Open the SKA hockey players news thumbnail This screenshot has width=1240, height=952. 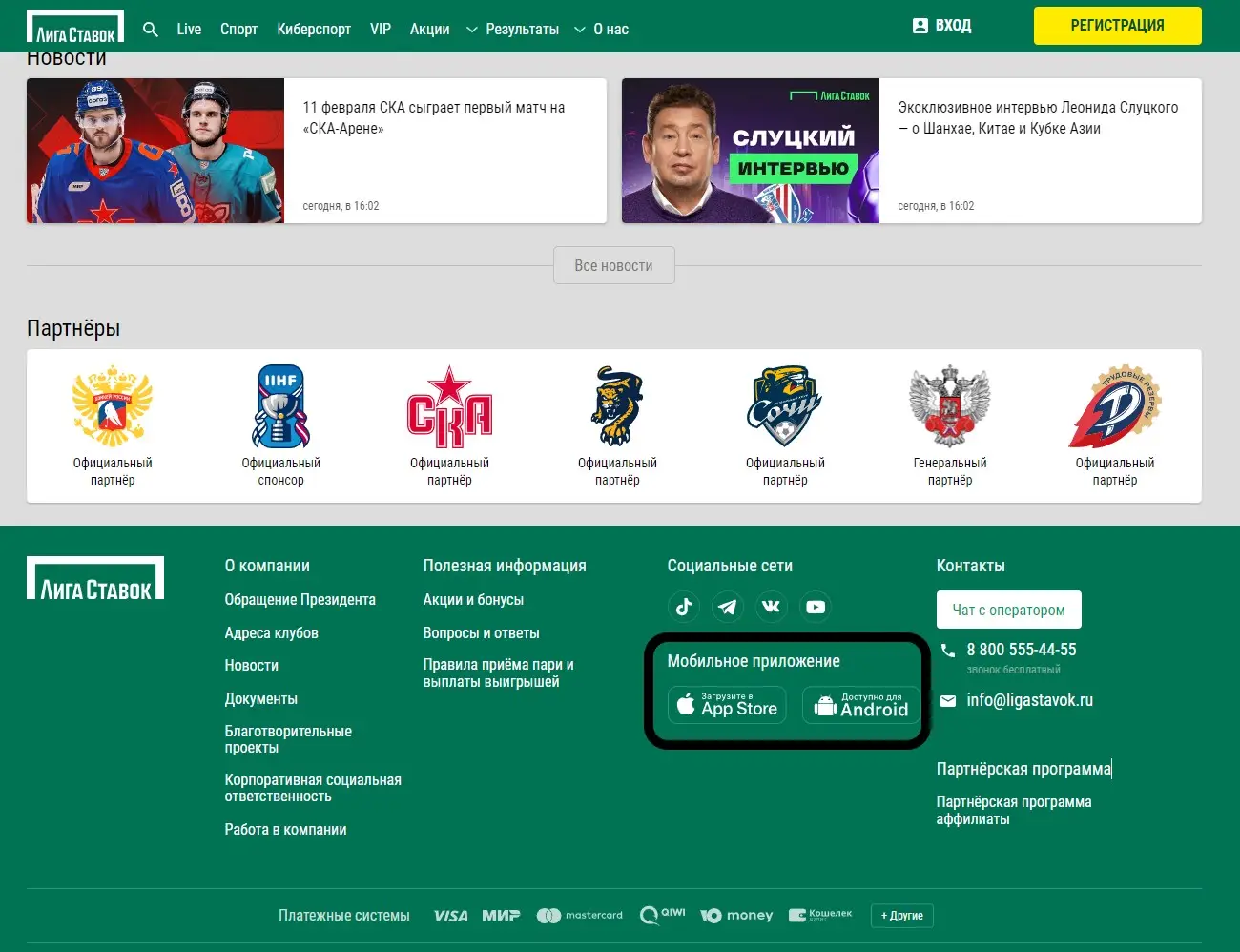pos(155,151)
